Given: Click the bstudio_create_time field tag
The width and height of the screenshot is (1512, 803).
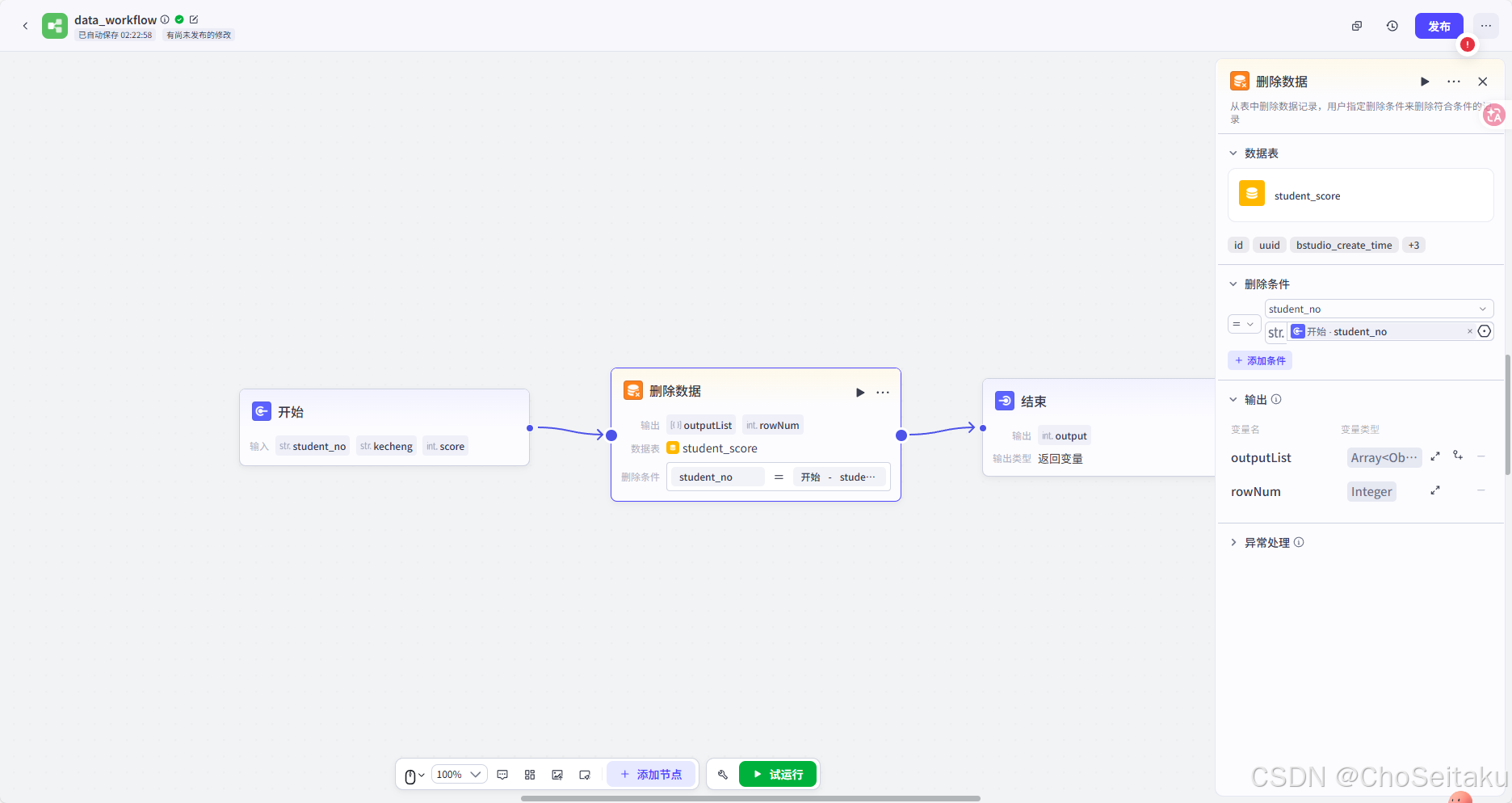Looking at the screenshot, I should coord(1344,245).
